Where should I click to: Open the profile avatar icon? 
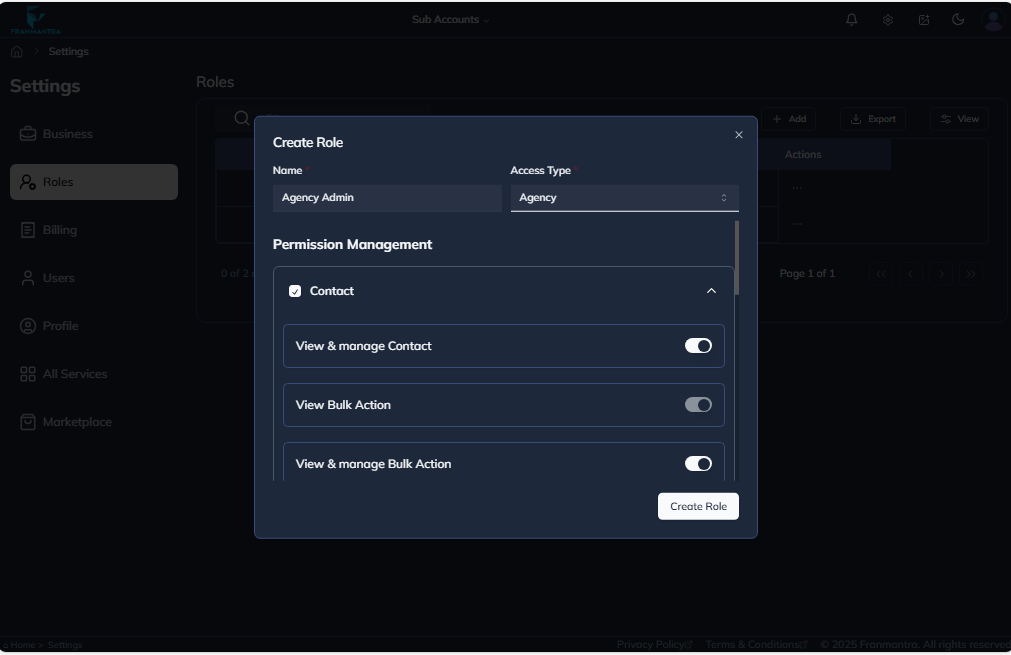tap(991, 19)
